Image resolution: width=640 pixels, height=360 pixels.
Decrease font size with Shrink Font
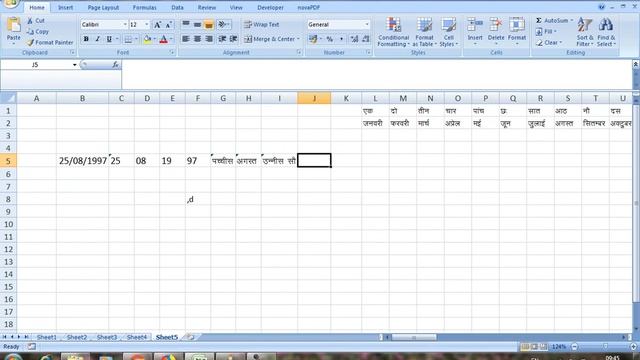(169, 25)
